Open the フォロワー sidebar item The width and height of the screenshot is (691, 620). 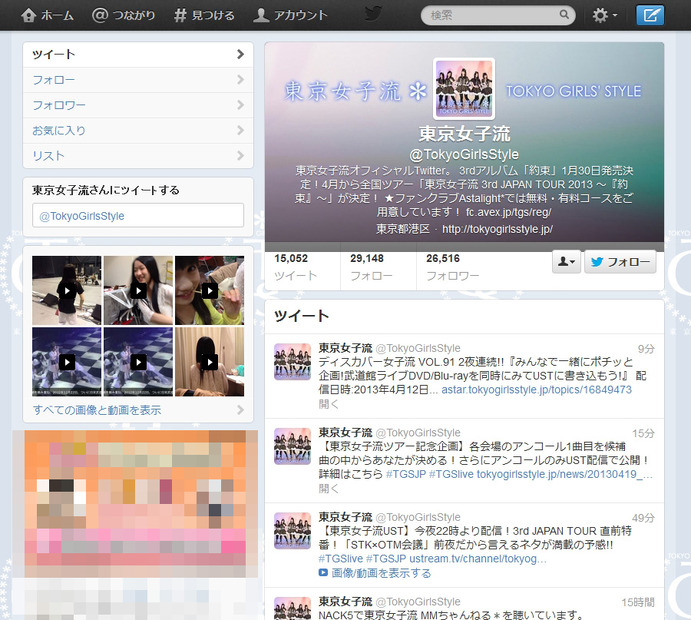(138, 105)
